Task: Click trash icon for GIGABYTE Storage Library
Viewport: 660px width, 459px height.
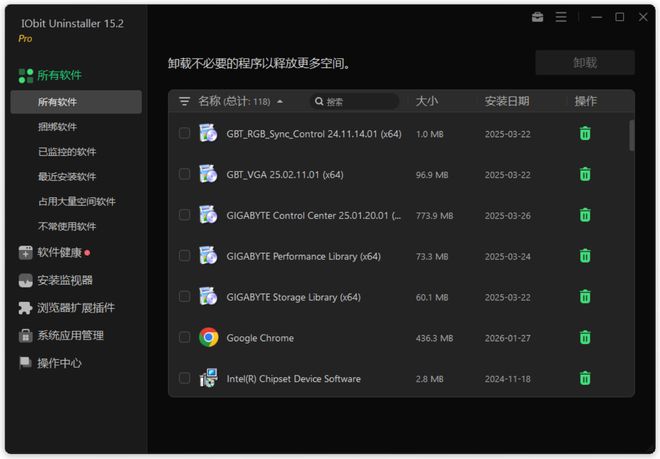Action: click(x=585, y=297)
